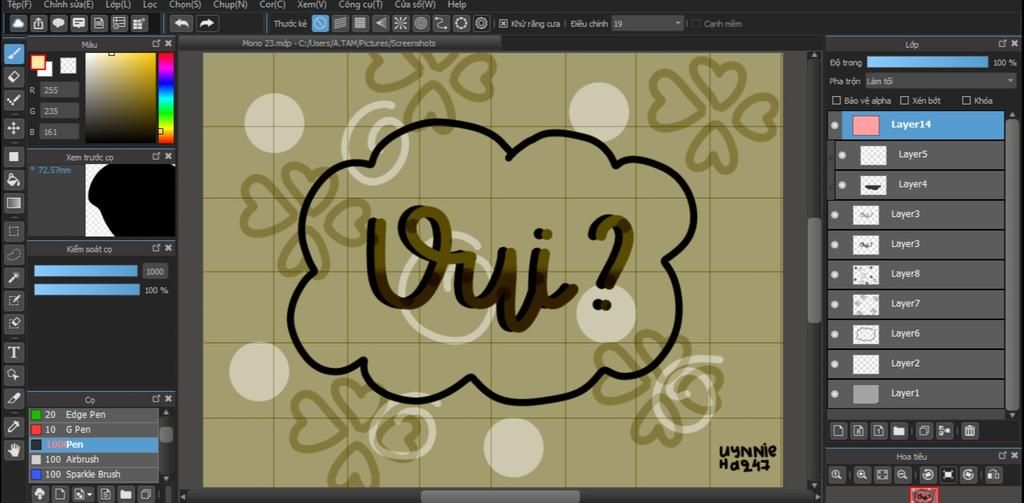Select the Airbrush brush
The height and width of the screenshot is (503, 1024).
click(x=93, y=459)
